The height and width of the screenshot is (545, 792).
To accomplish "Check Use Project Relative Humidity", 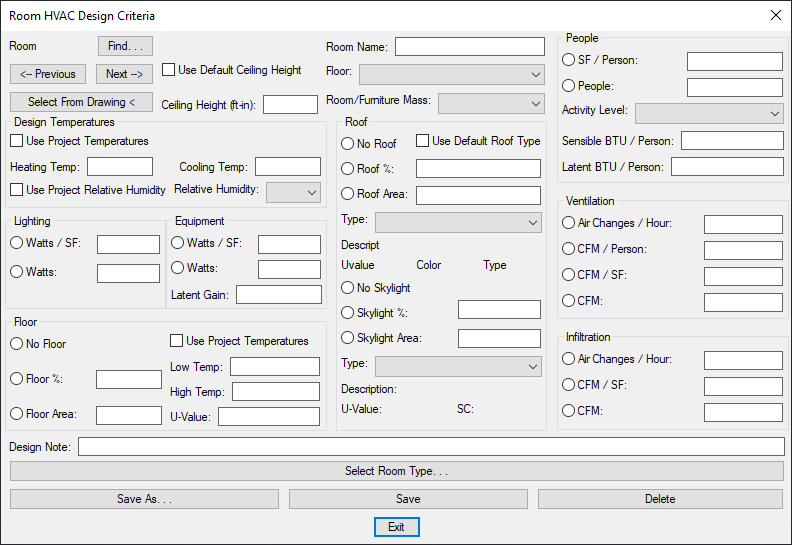I will 17,189.
